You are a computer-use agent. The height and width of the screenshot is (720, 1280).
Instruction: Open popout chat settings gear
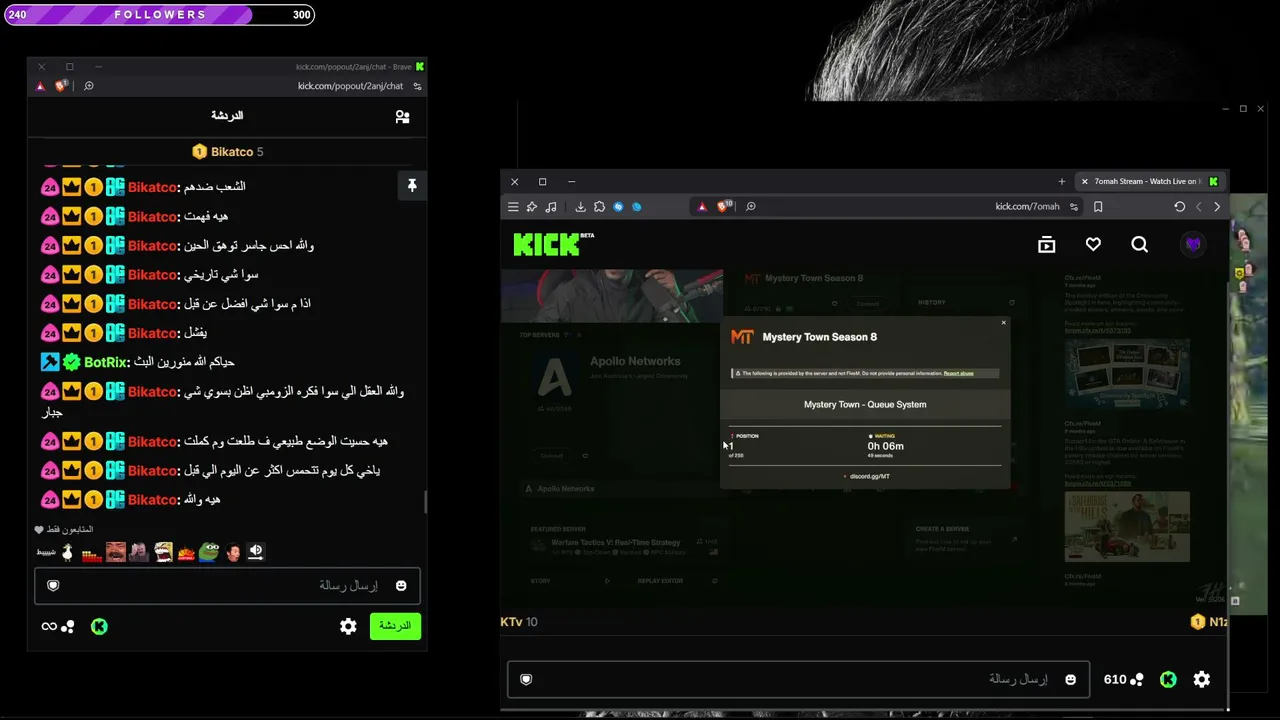348,626
